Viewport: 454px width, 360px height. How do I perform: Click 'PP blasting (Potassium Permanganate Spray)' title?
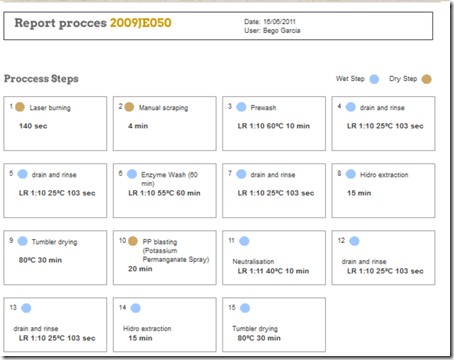[176, 251]
